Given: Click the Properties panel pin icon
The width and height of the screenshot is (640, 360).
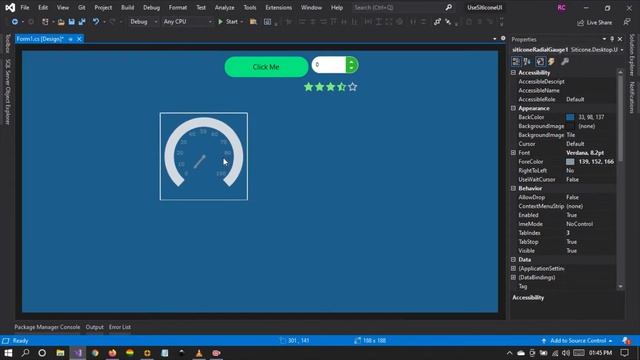Looking at the screenshot, I should (x=612, y=39).
